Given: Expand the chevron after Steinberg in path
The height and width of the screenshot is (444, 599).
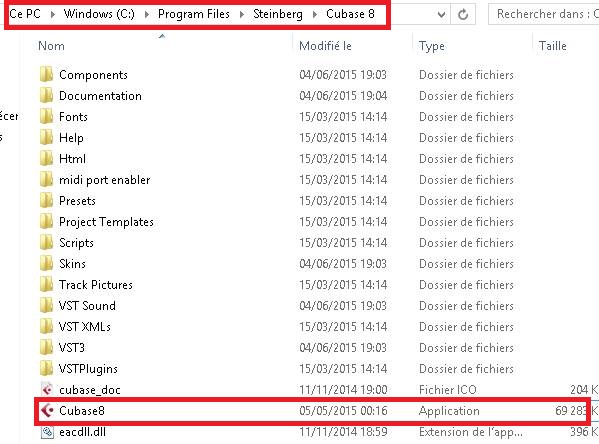Looking at the screenshot, I should (x=314, y=15).
